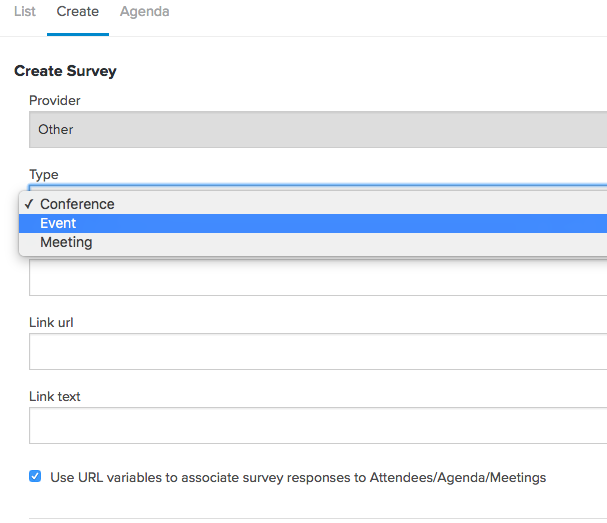Click the empty field below the Type list
This screenshot has height=523, width=607.
318,278
